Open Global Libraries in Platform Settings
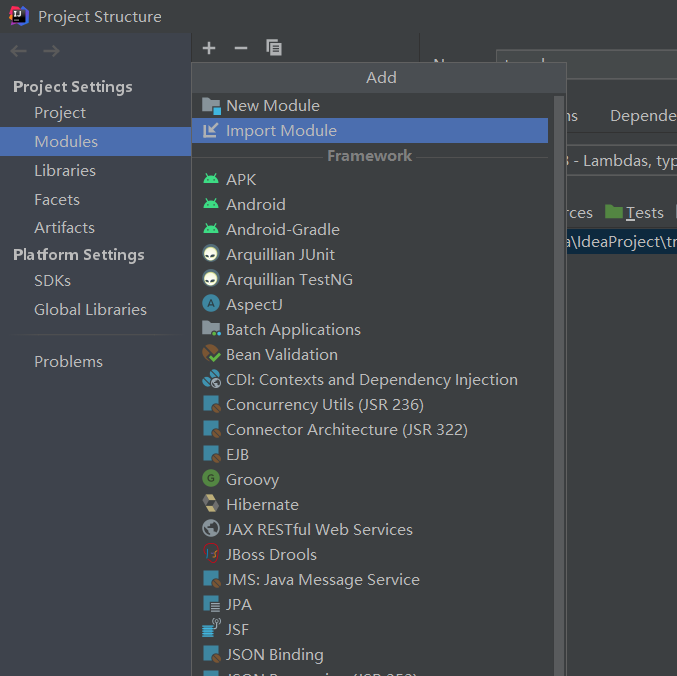This screenshot has width=677, height=676. pos(95,310)
